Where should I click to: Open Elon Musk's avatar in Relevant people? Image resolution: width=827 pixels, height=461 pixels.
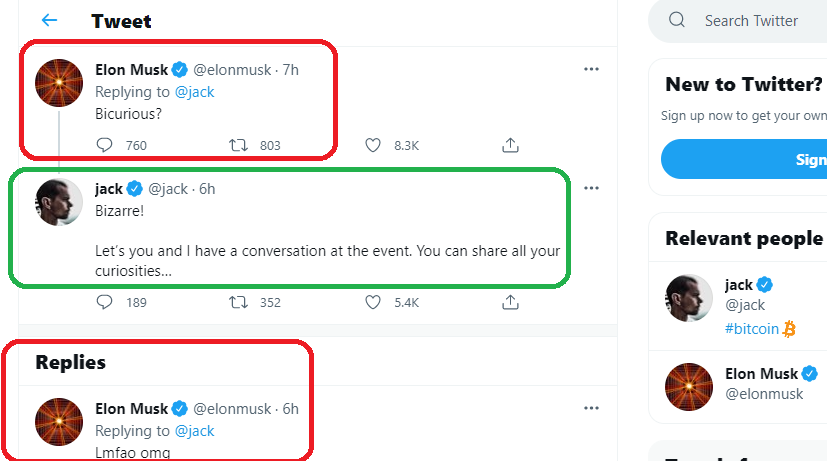(x=689, y=387)
